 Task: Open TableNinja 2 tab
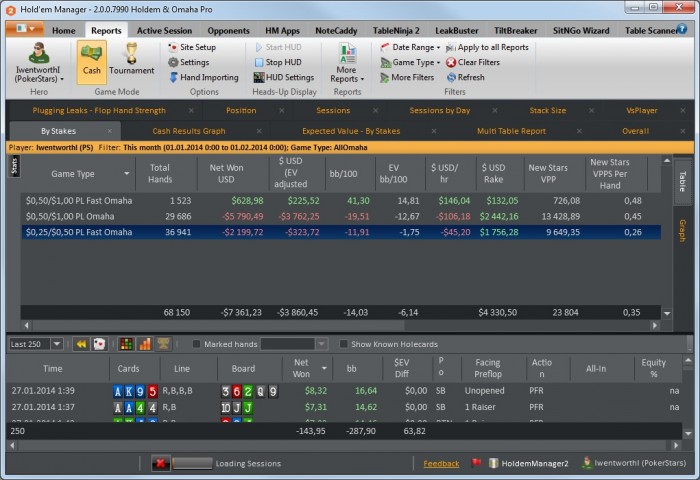396,31
